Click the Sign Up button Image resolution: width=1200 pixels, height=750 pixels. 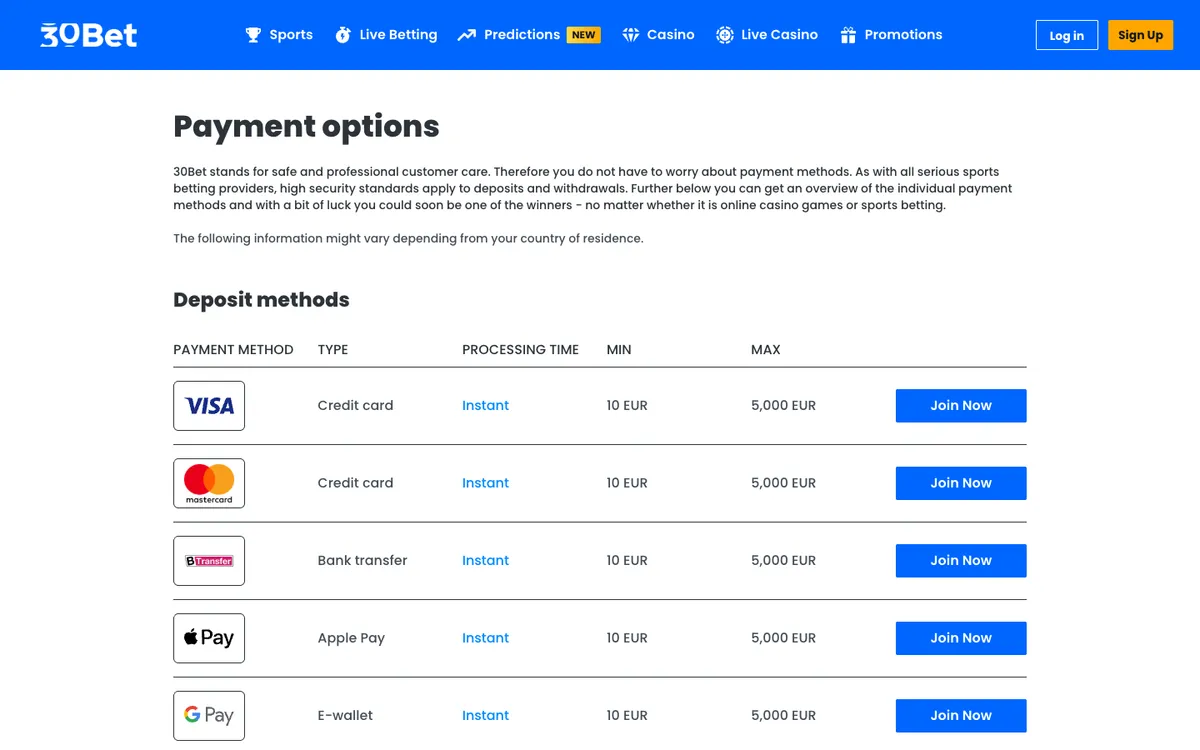1141,35
